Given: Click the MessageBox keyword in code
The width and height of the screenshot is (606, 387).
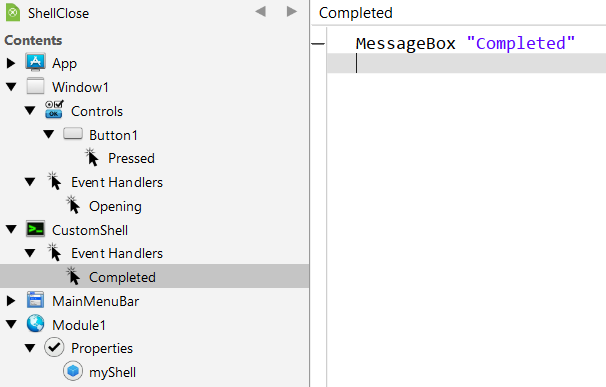Looking at the screenshot, I should [406, 43].
